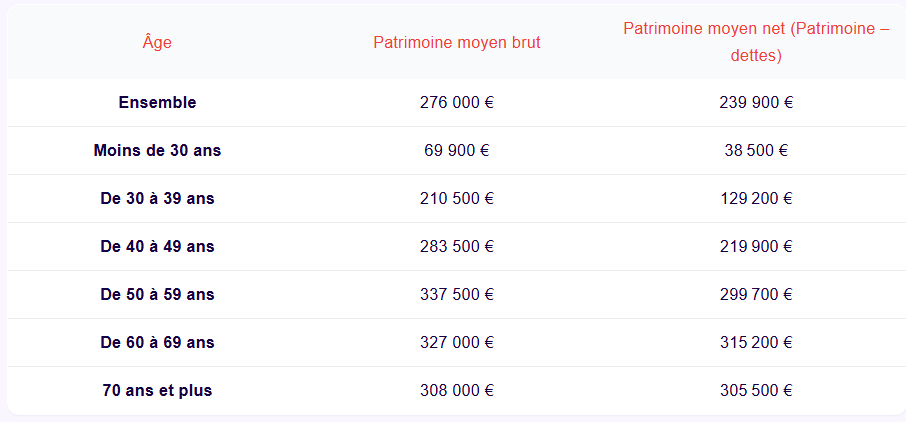This screenshot has width=906, height=422.
Task: Click the 283 500 € cell
Action: [457, 247]
